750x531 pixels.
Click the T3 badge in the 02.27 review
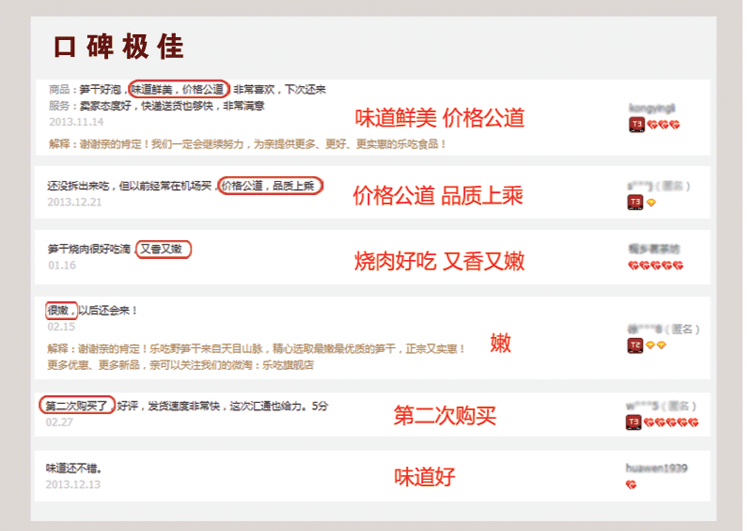[634, 422]
